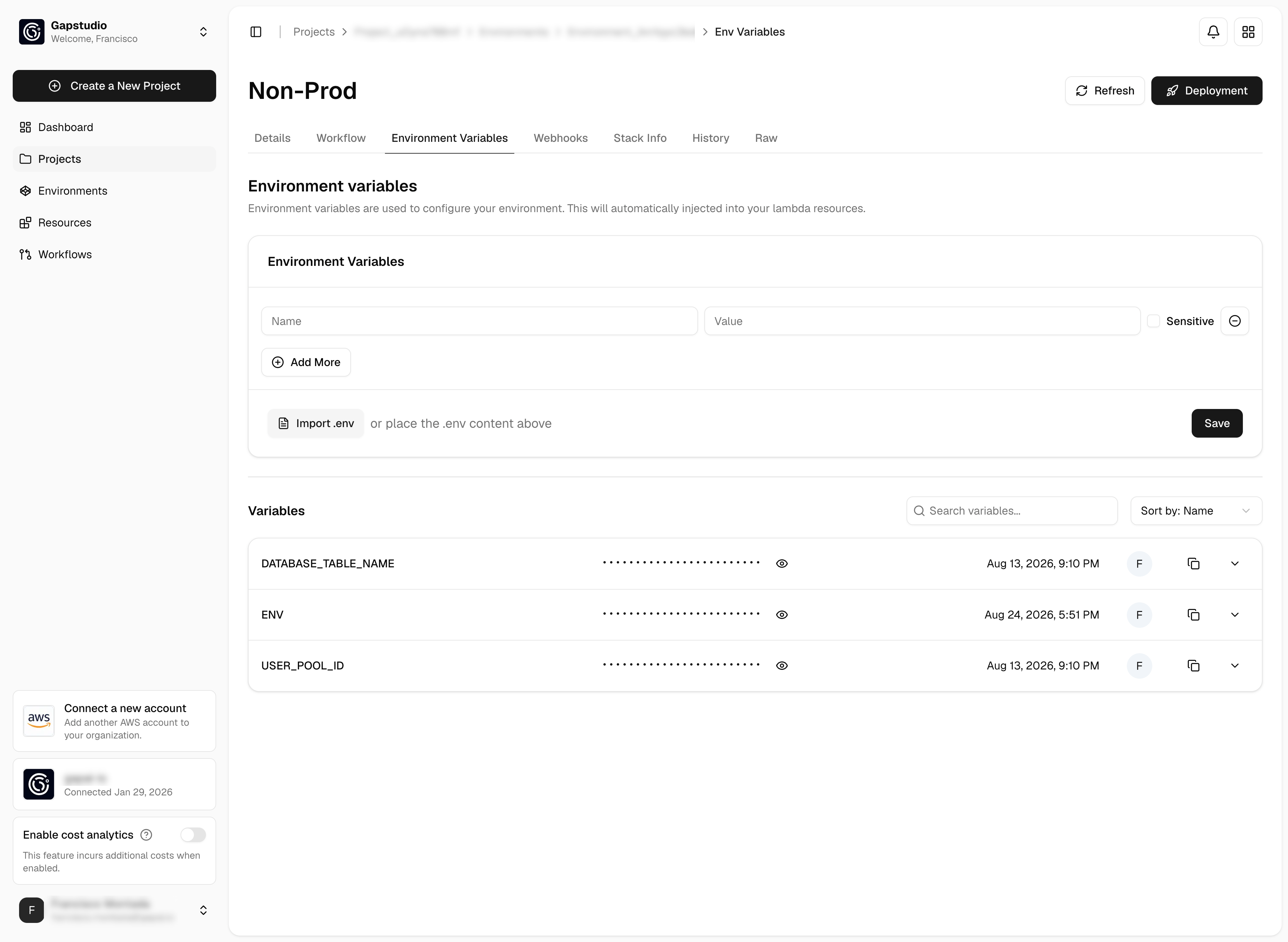Check the Sensitive checkbox
The image size is (1288, 942).
point(1154,321)
